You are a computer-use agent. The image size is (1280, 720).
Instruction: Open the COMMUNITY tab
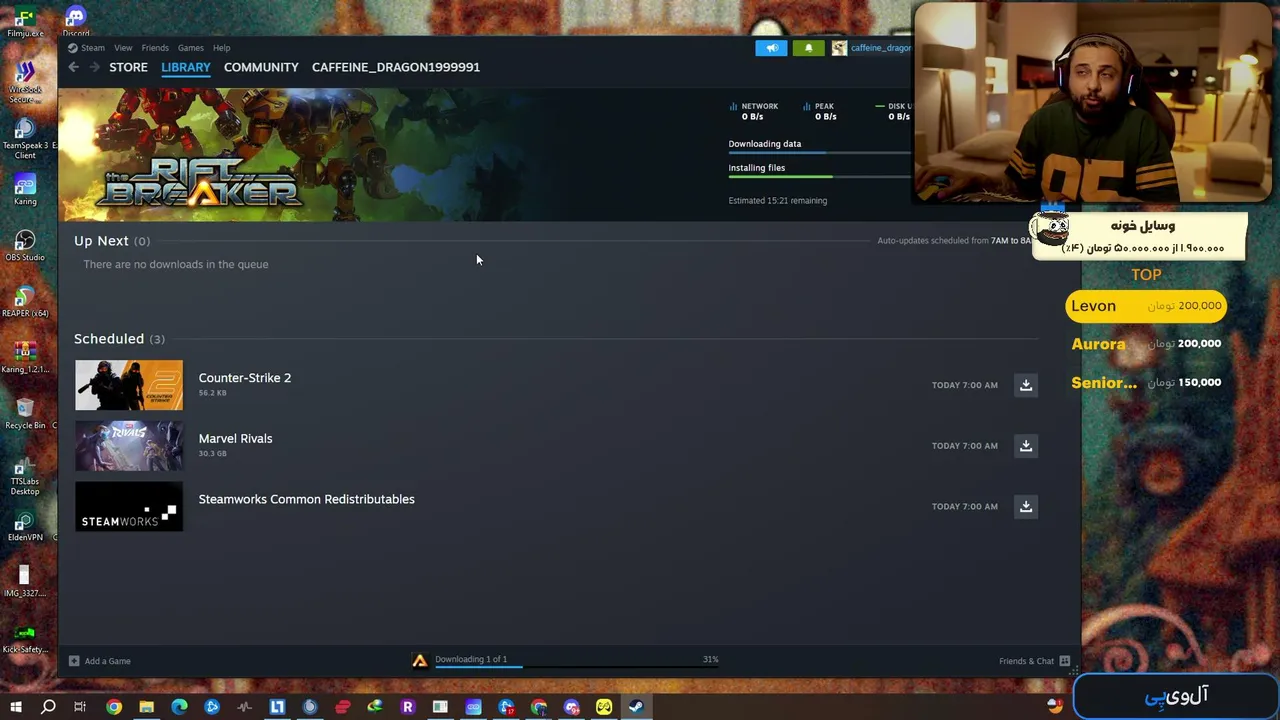click(x=261, y=67)
